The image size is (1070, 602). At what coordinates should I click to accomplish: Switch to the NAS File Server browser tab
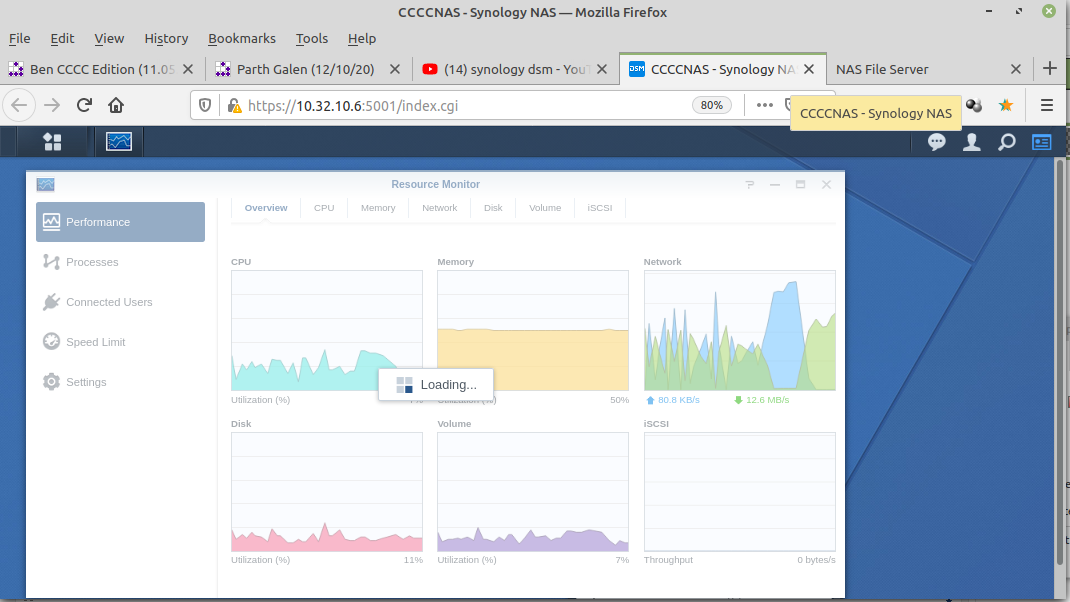(882, 69)
